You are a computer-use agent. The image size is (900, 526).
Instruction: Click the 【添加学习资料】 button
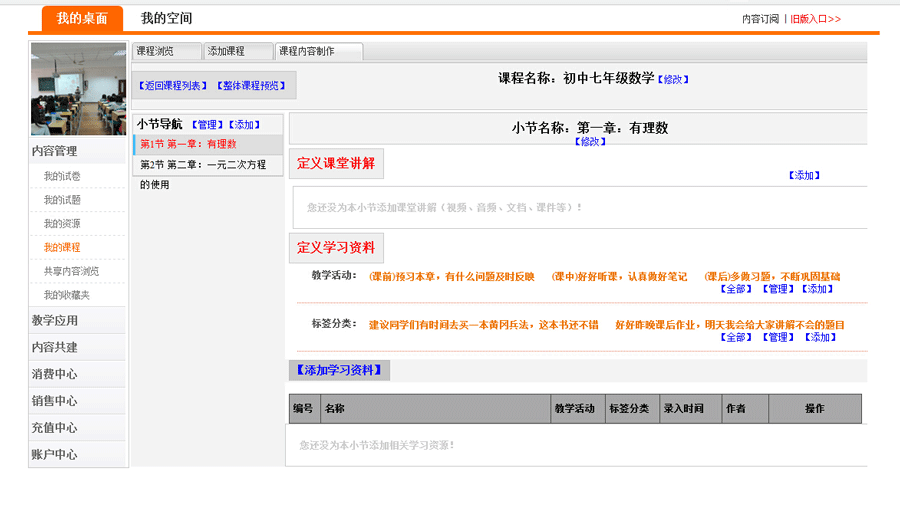(x=338, y=370)
